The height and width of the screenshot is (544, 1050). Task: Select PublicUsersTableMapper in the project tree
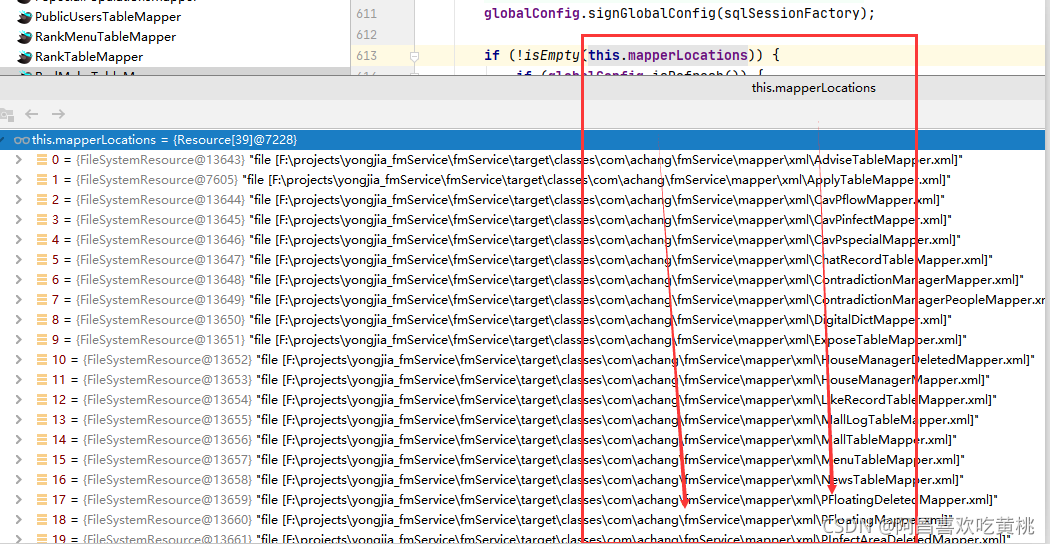click(107, 17)
